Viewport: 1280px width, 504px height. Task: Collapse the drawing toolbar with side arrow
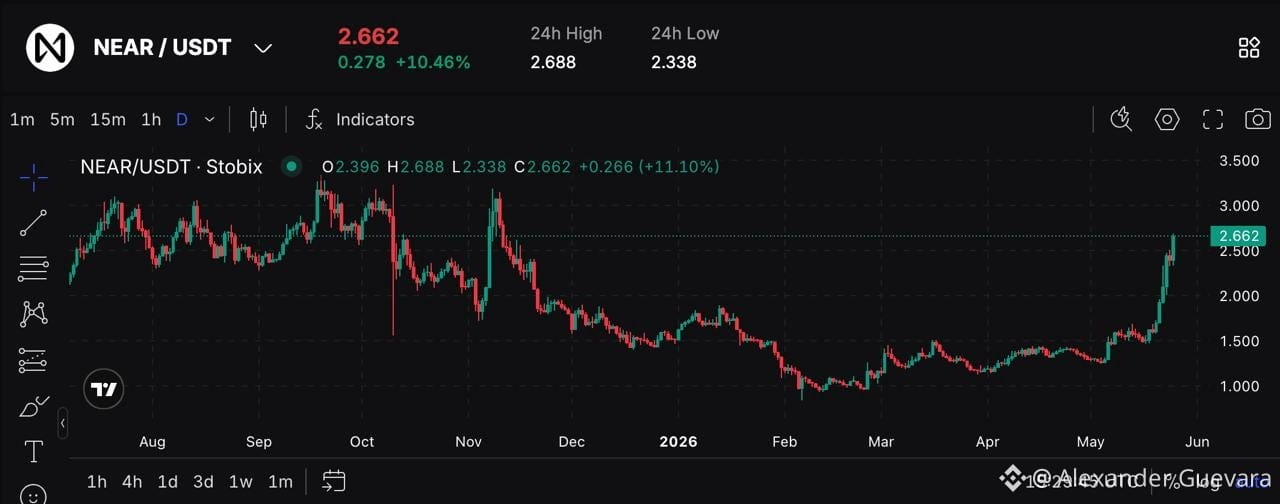click(x=63, y=424)
